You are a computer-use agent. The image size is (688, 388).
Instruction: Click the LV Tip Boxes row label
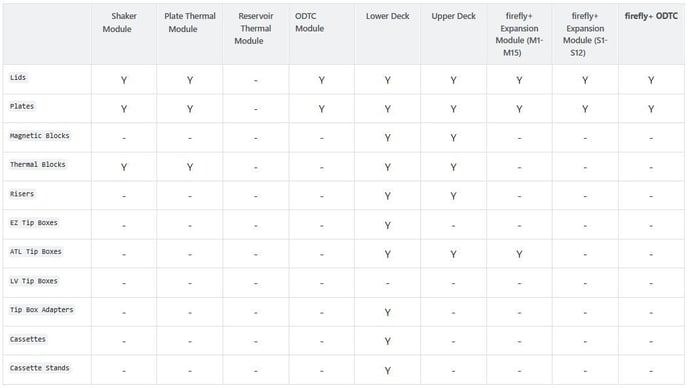tap(34, 281)
